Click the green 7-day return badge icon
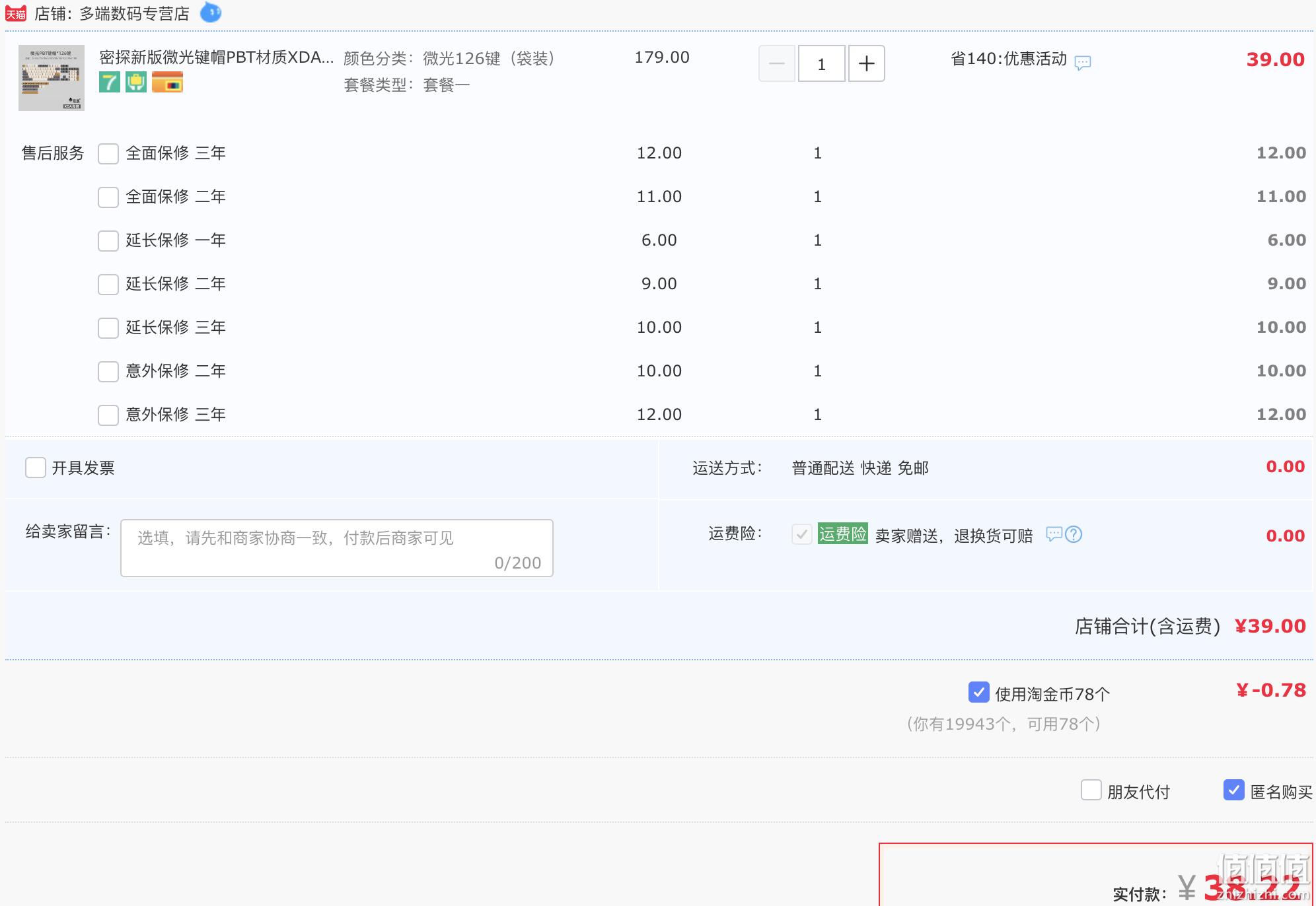 pyautogui.click(x=110, y=83)
